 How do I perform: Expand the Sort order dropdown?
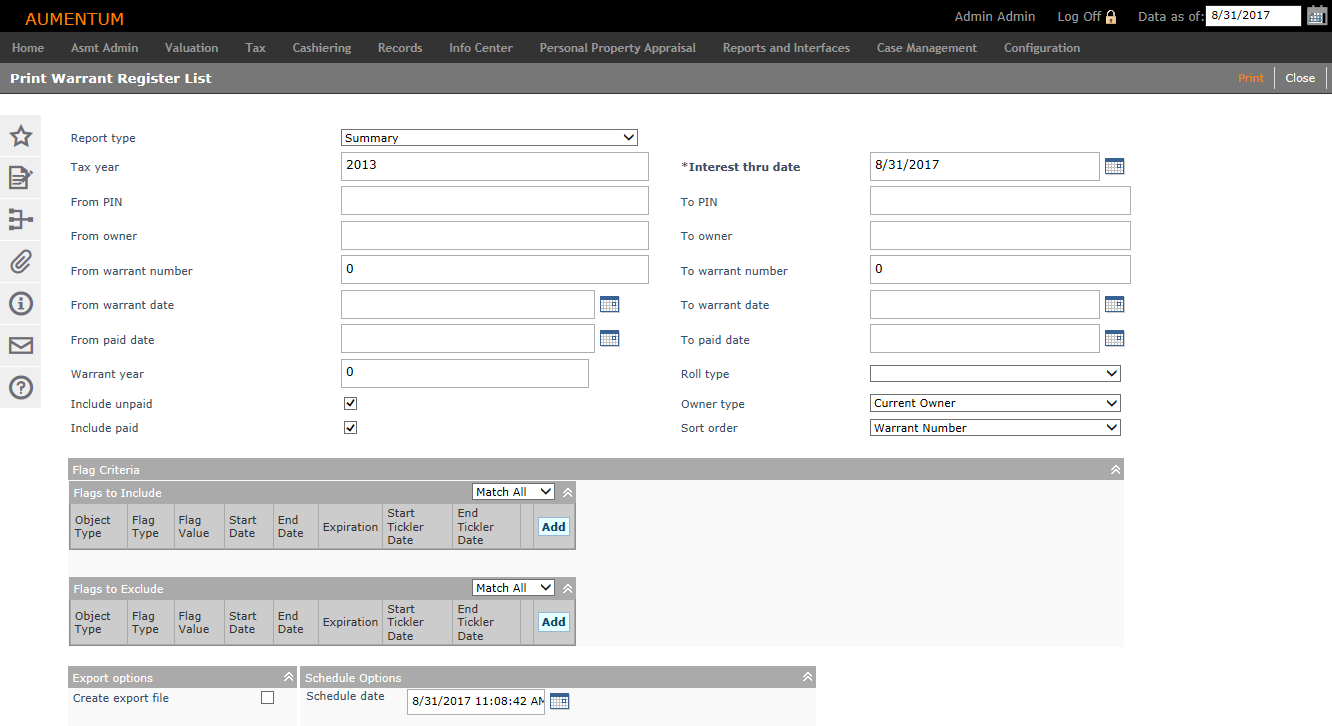(995, 428)
